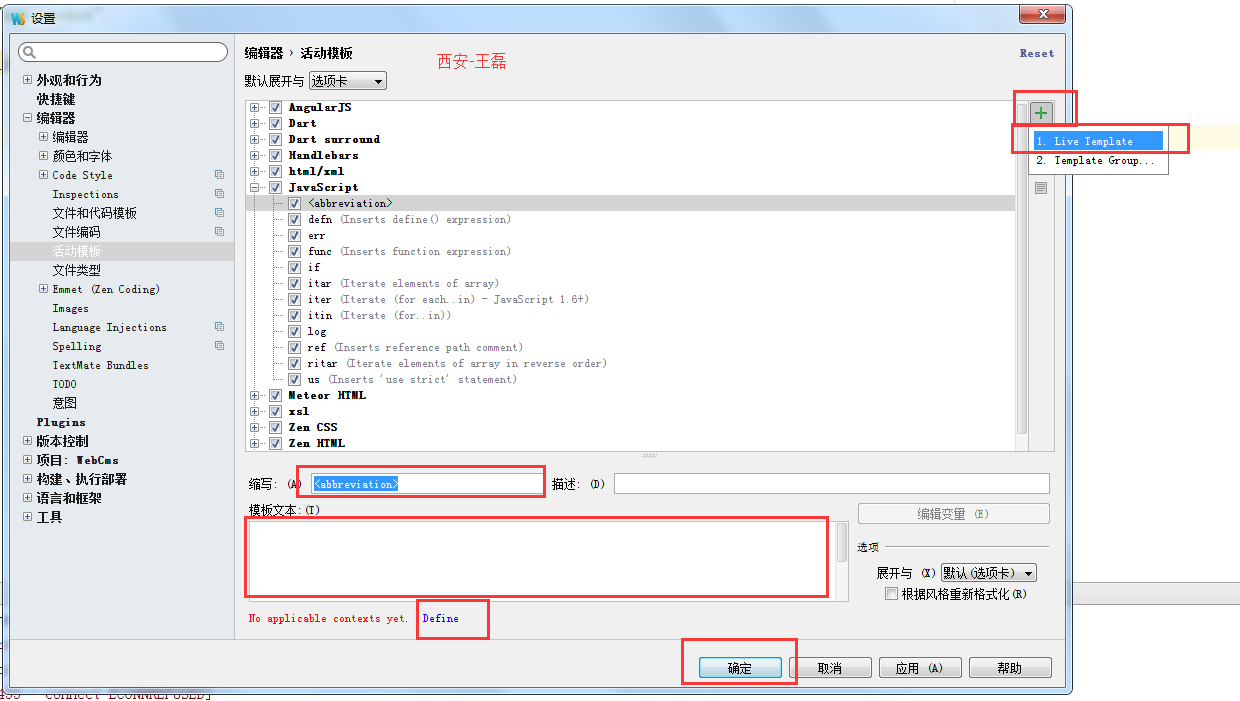Choose Template Group from the popup menu
Screen dimensions: 1240x701
click(1098, 158)
